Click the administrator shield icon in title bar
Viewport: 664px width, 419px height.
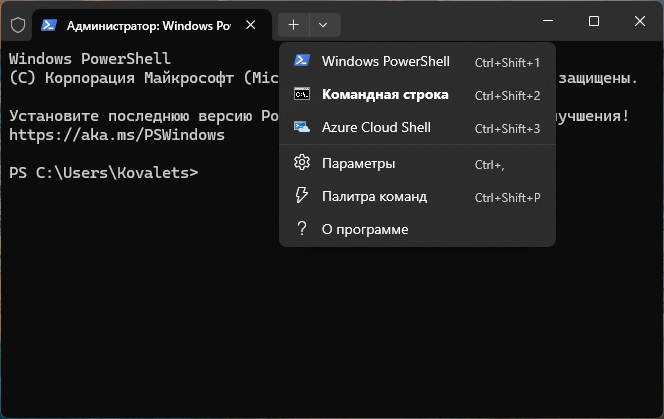(17, 24)
